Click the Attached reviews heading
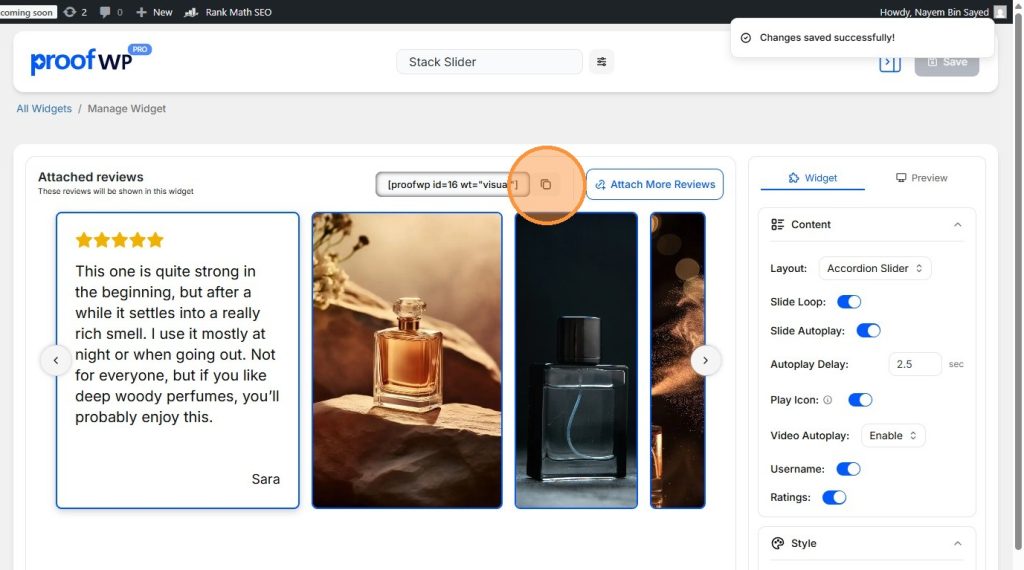Screen dimensions: 1024x570 coord(91,177)
